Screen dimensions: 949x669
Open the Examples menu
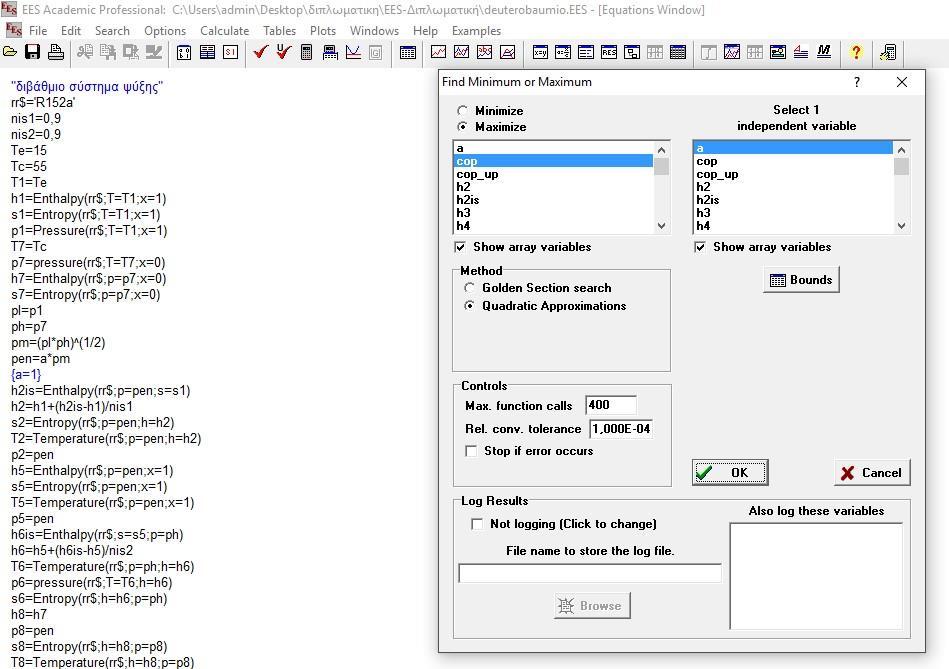click(476, 31)
